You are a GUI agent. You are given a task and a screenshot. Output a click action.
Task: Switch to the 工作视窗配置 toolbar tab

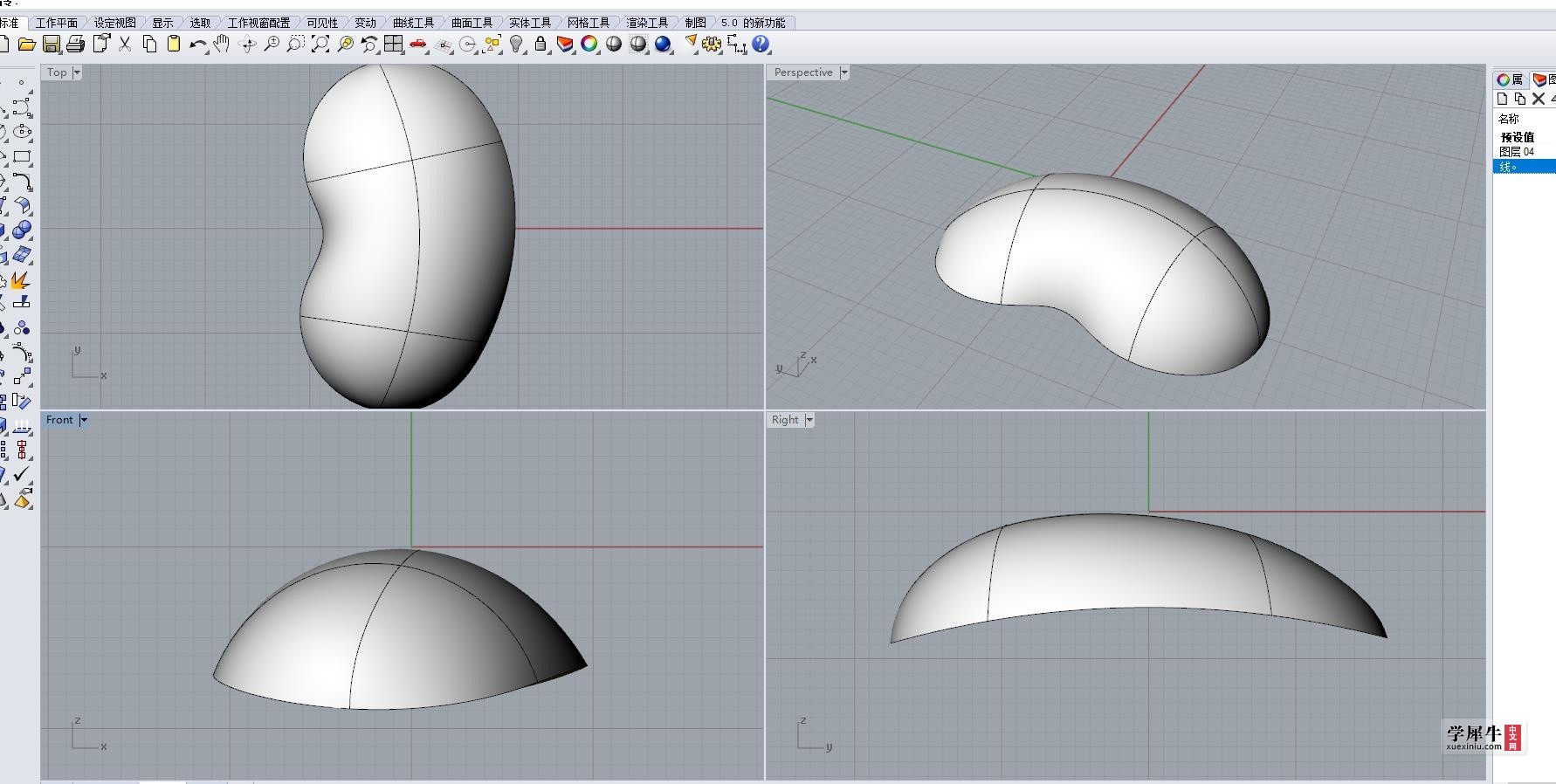[x=259, y=23]
